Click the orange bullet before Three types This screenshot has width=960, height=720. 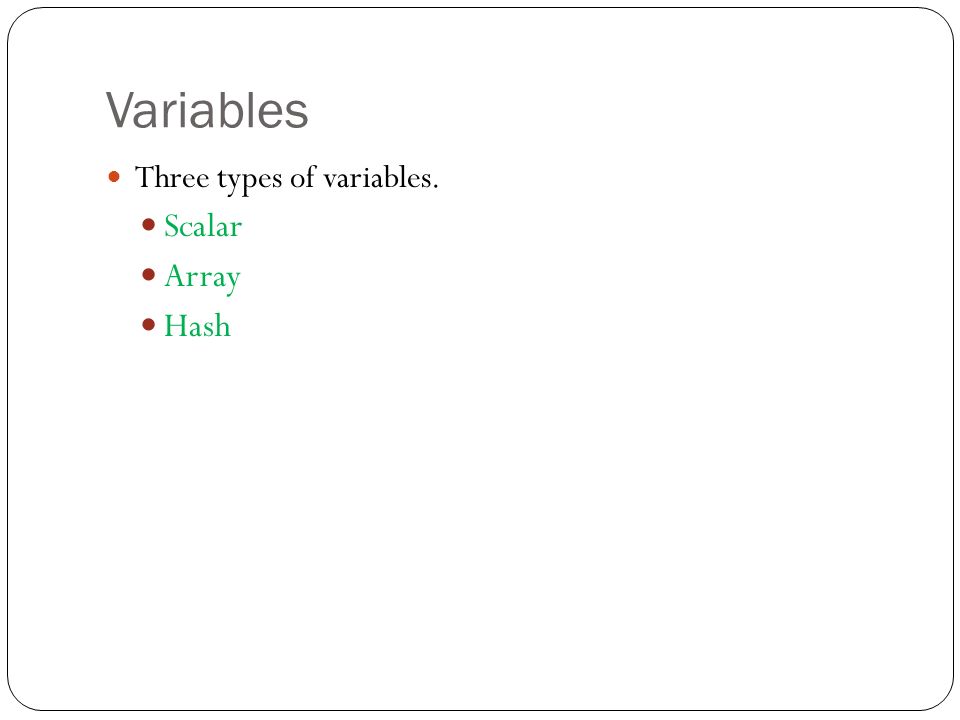(x=114, y=178)
